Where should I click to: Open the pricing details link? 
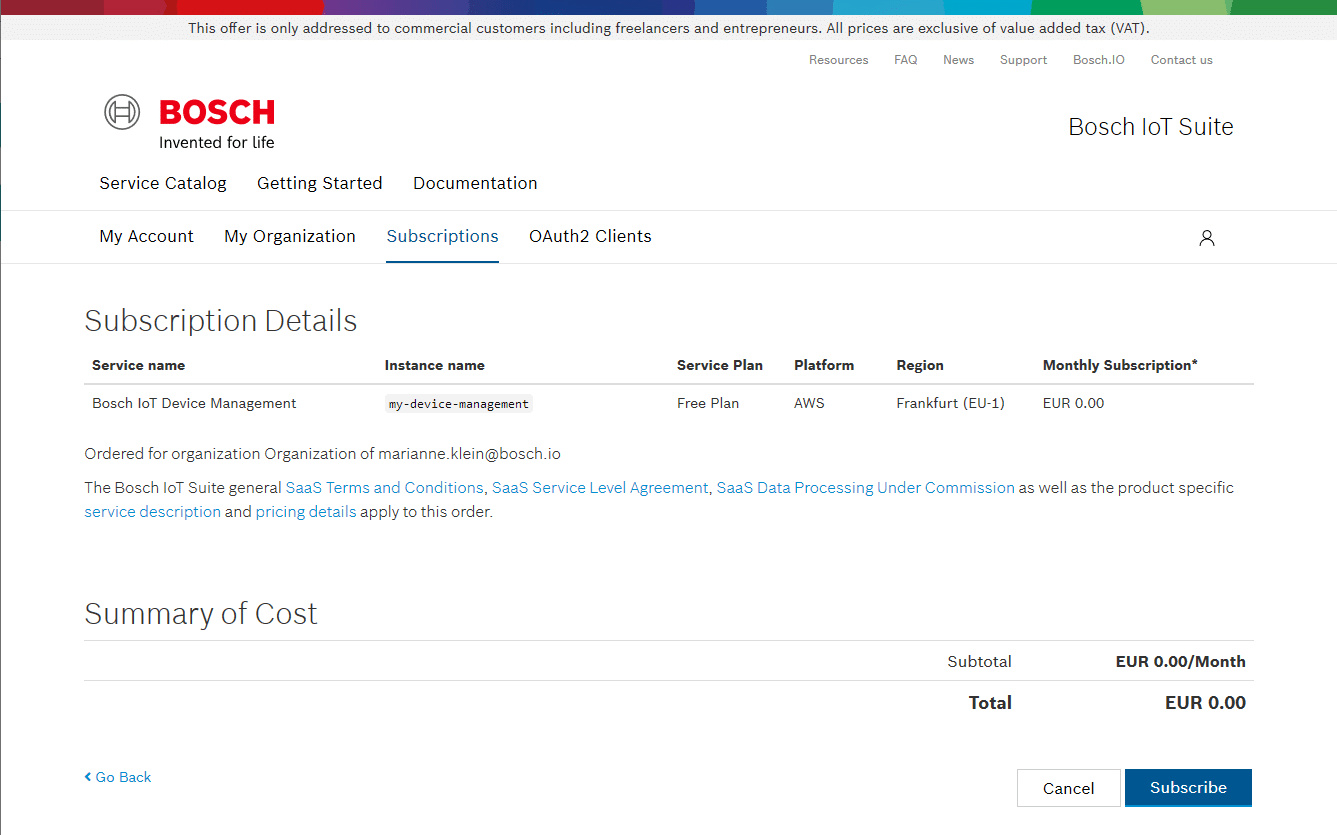pos(306,512)
